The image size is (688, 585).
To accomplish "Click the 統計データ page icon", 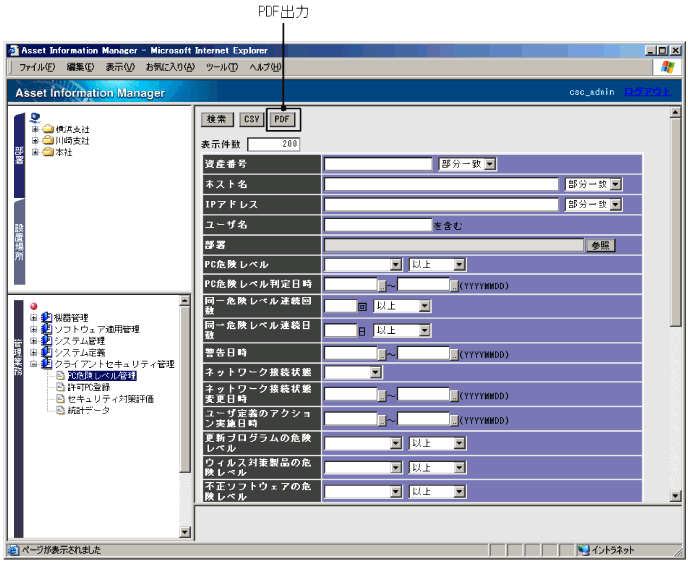I will 61,410.
